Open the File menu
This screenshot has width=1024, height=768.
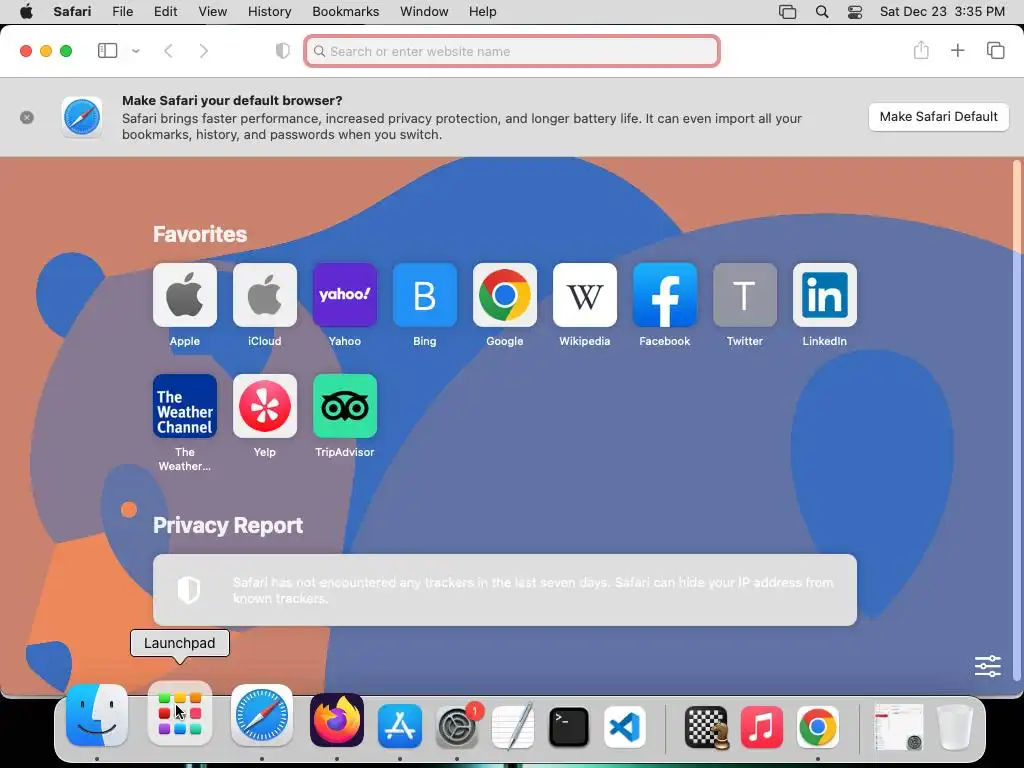coord(123,12)
